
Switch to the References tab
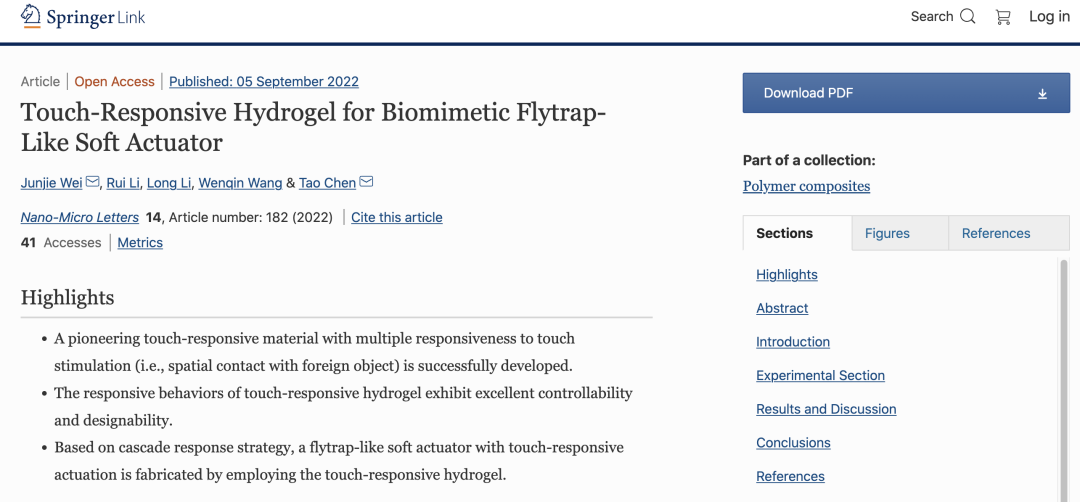(995, 233)
